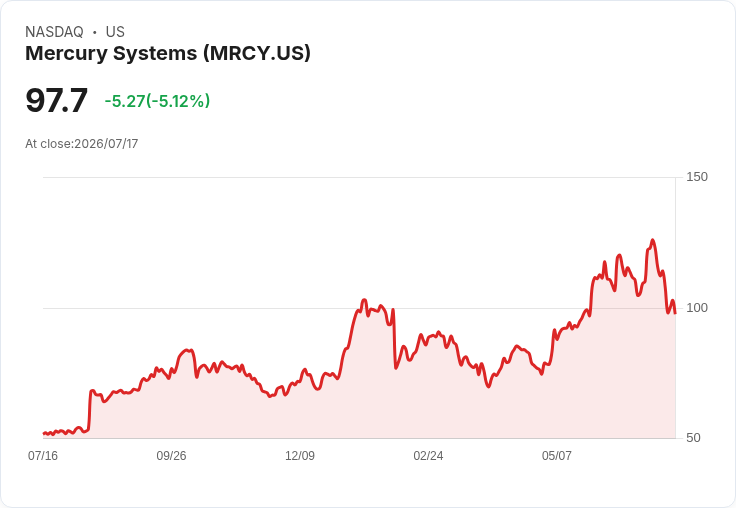Click the -5.27(-5.12%) price change
The height and width of the screenshot is (508, 736).
click(x=157, y=101)
